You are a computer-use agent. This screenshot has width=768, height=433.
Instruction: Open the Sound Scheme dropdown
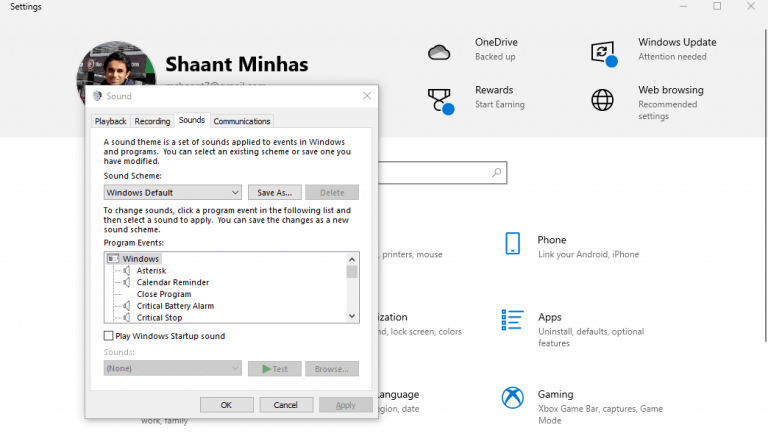(x=172, y=192)
